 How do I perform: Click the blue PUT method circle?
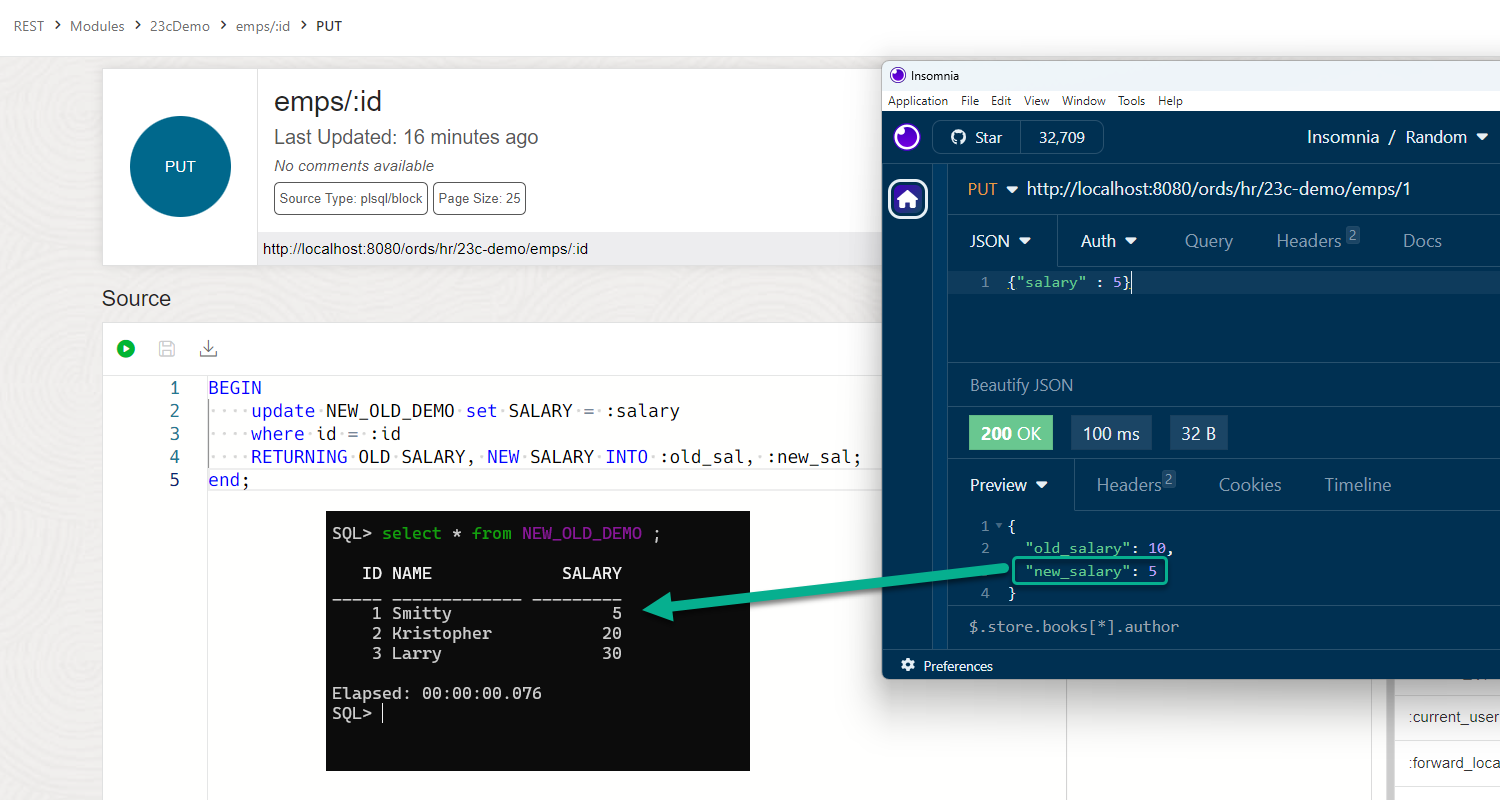tap(180, 166)
